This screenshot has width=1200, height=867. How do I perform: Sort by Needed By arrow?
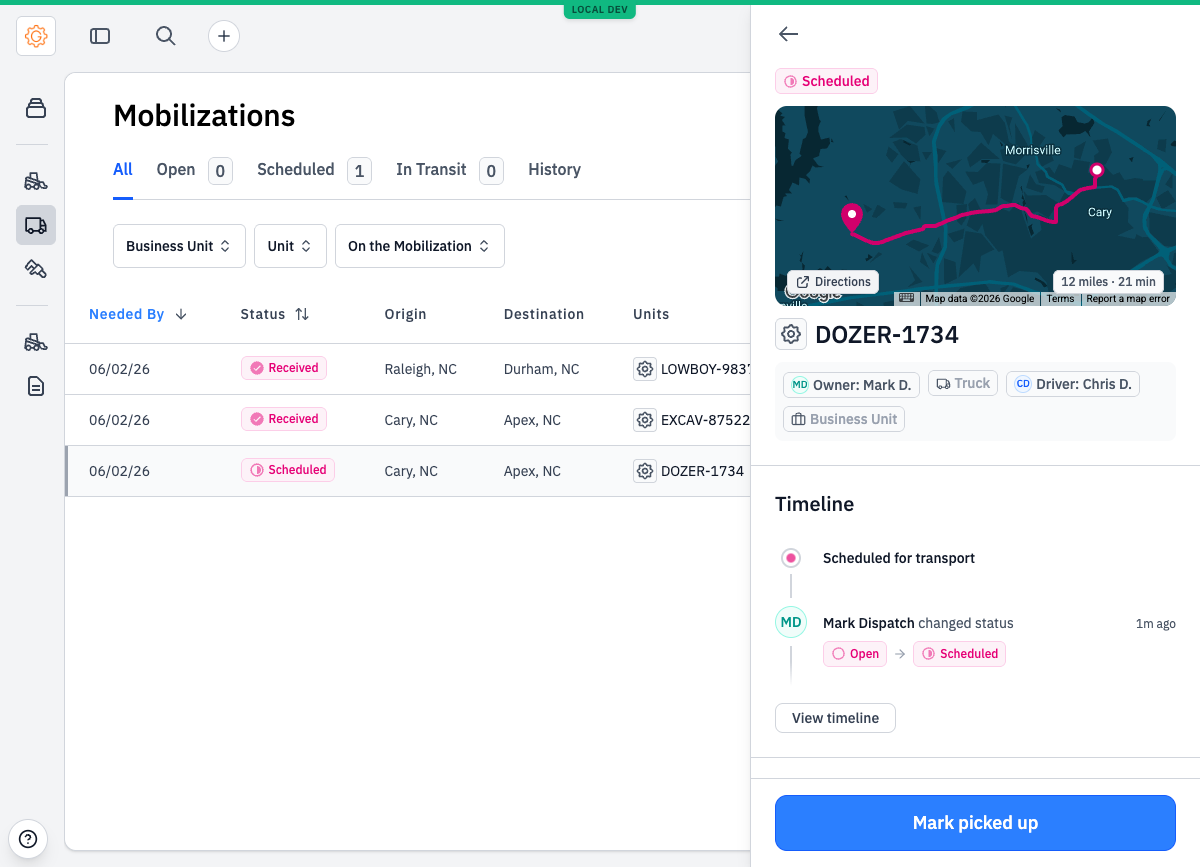[181, 314]
